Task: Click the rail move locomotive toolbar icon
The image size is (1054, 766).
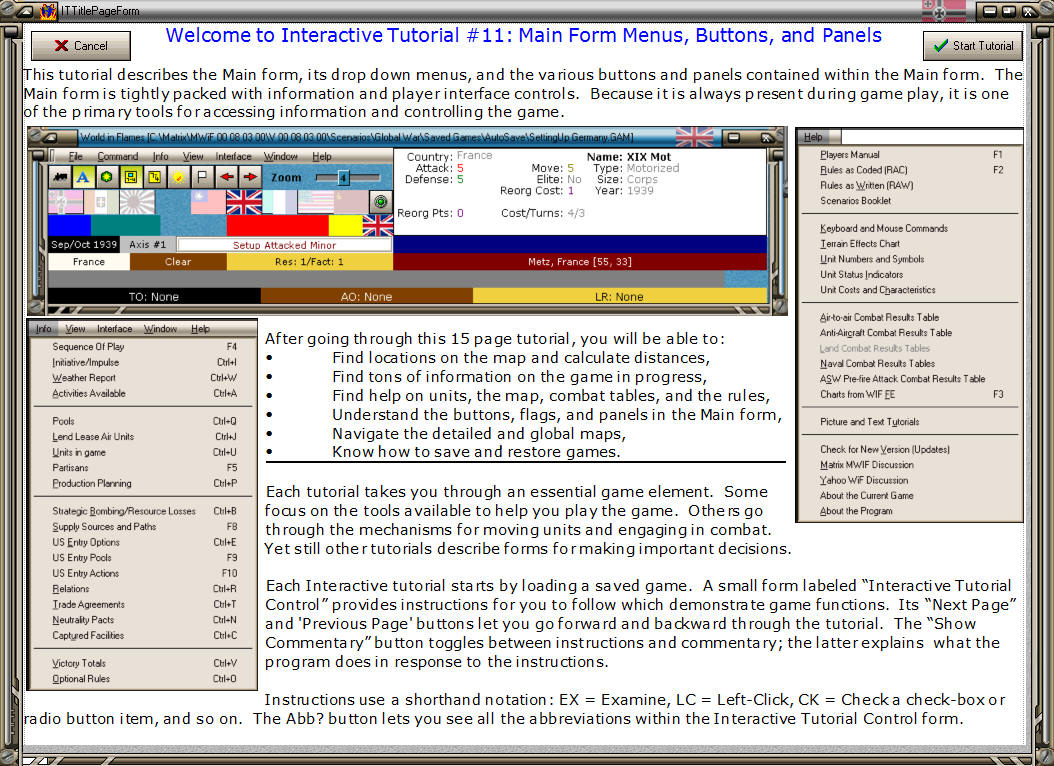Action: pos(60,177)
